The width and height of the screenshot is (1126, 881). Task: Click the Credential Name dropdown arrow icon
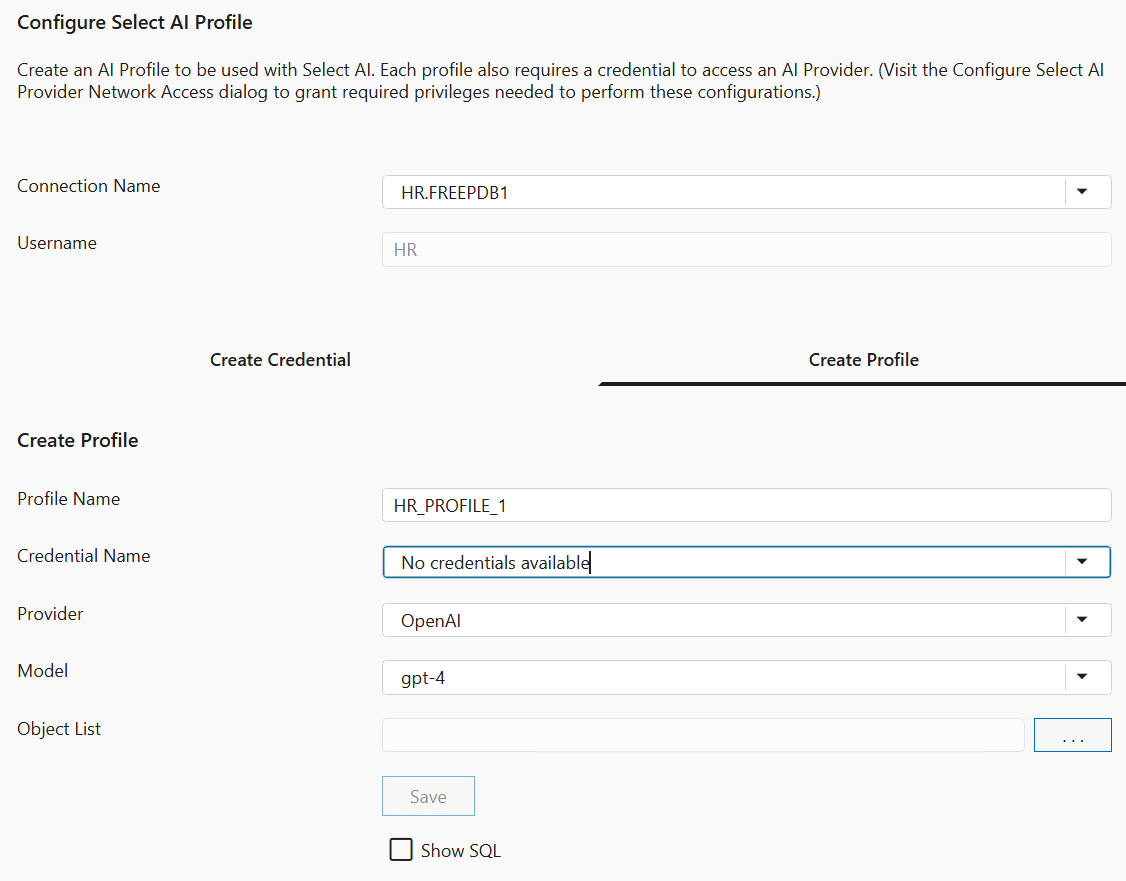1083,561
